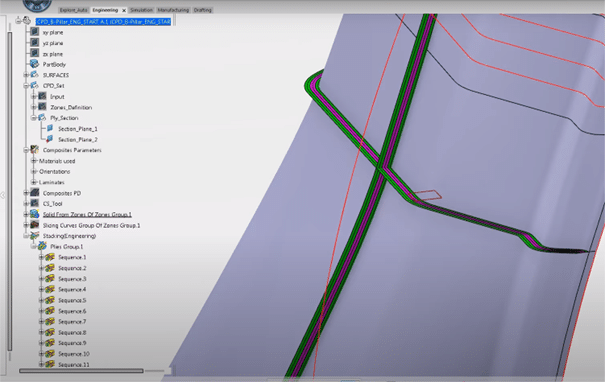This screenshot has width=605, height=382.
Task: Open the Manufacturing tab
Action: point(173,10)
